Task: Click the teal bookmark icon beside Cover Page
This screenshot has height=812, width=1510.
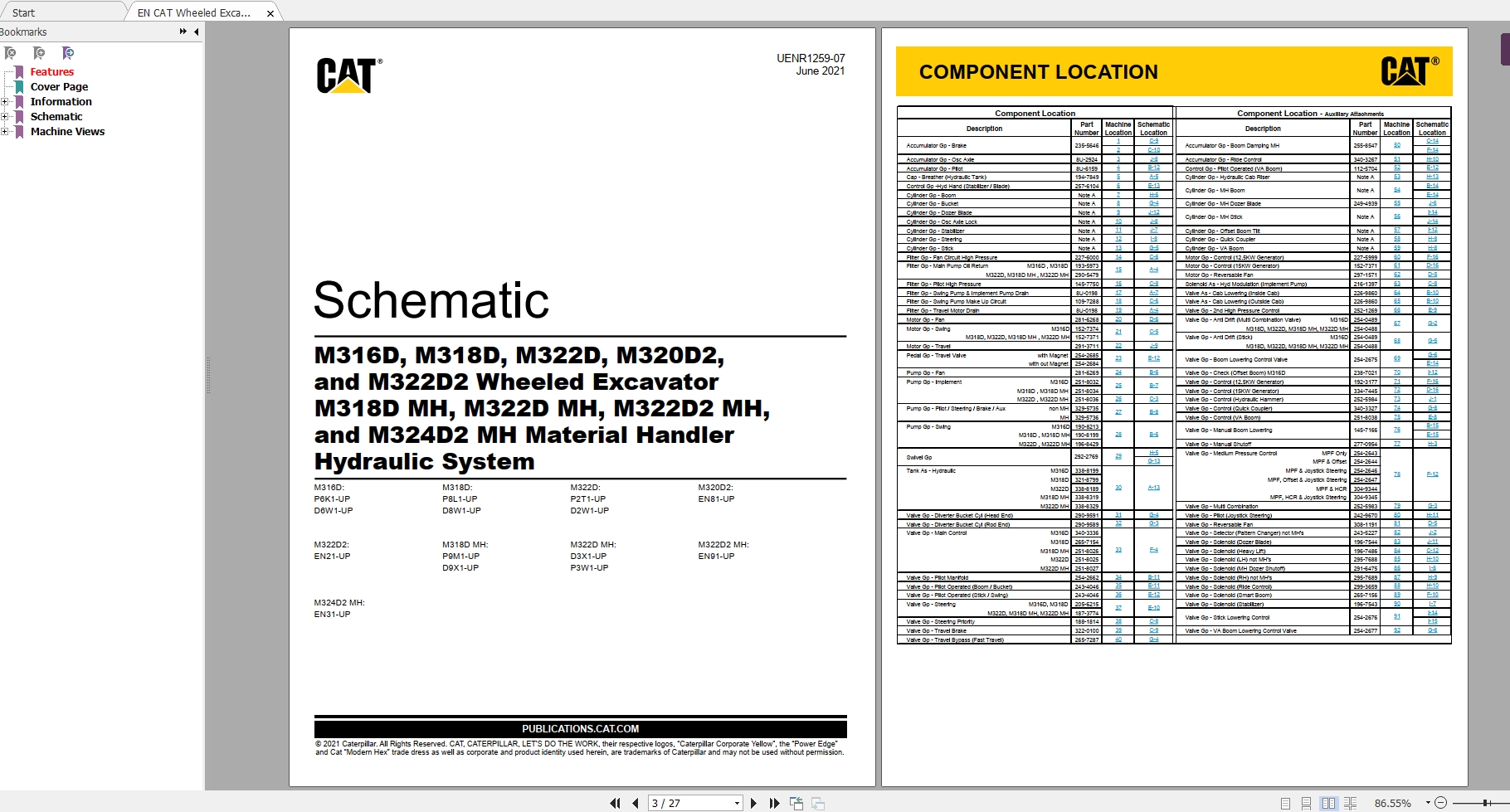Action: [x=20, y=87]
